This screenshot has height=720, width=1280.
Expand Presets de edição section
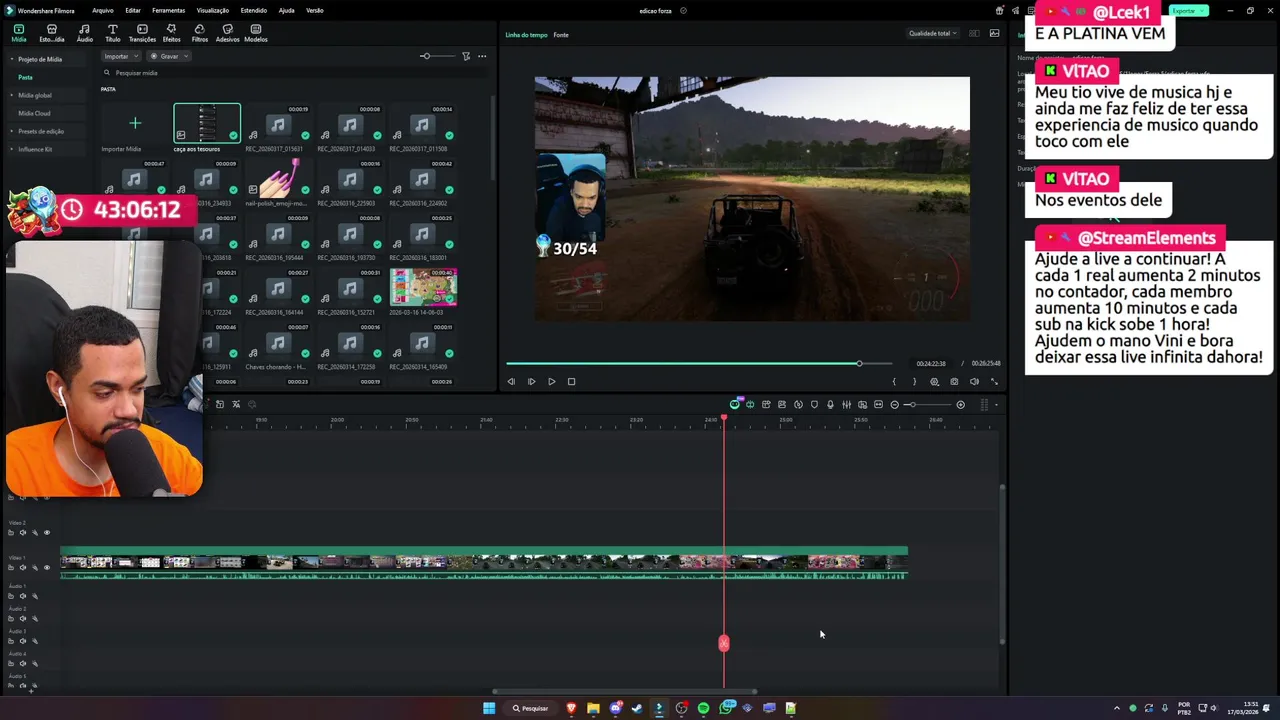(x=12, y=131)
